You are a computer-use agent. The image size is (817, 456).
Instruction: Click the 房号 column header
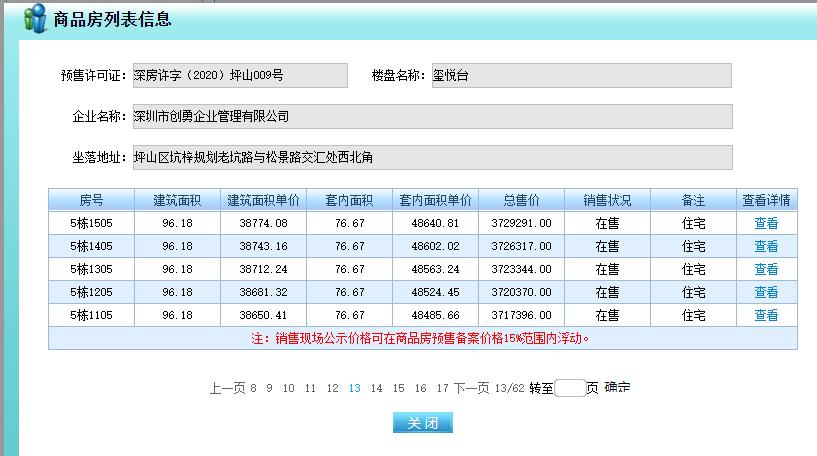(91, 200)
